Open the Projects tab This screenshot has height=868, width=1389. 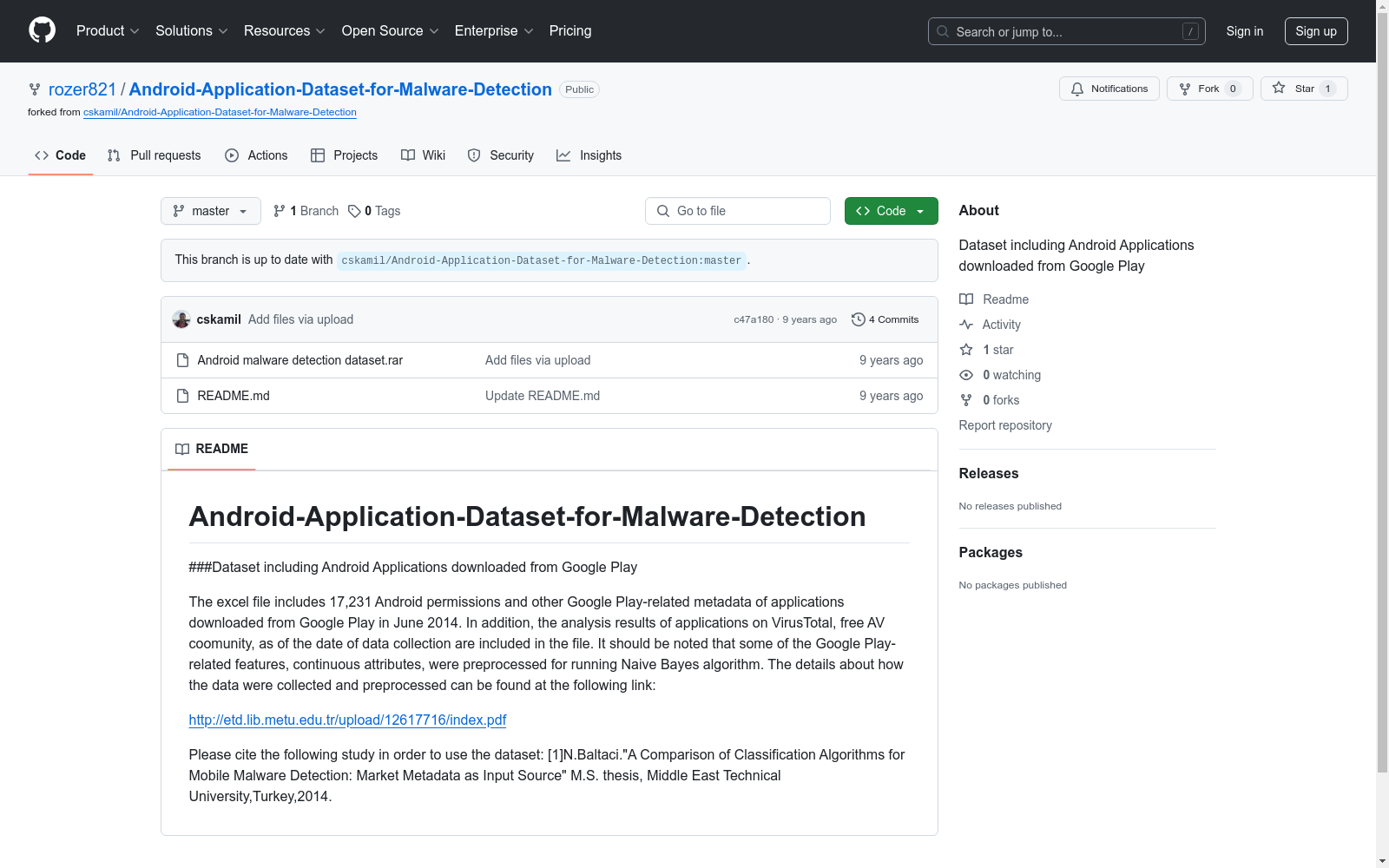pyautogui.click(x=345, y=155)
